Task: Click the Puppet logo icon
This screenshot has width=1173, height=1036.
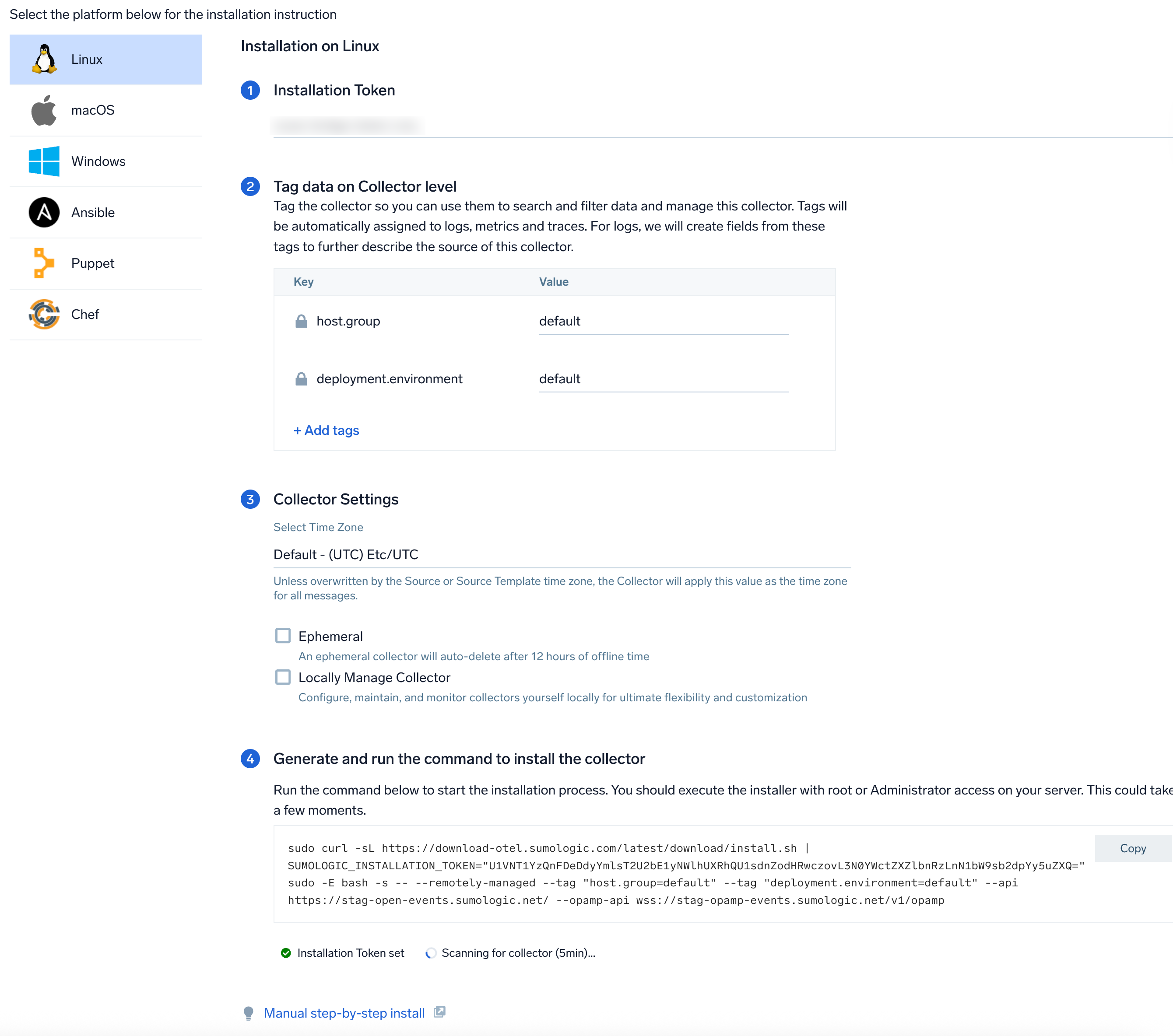Action: tap(44, 263)
